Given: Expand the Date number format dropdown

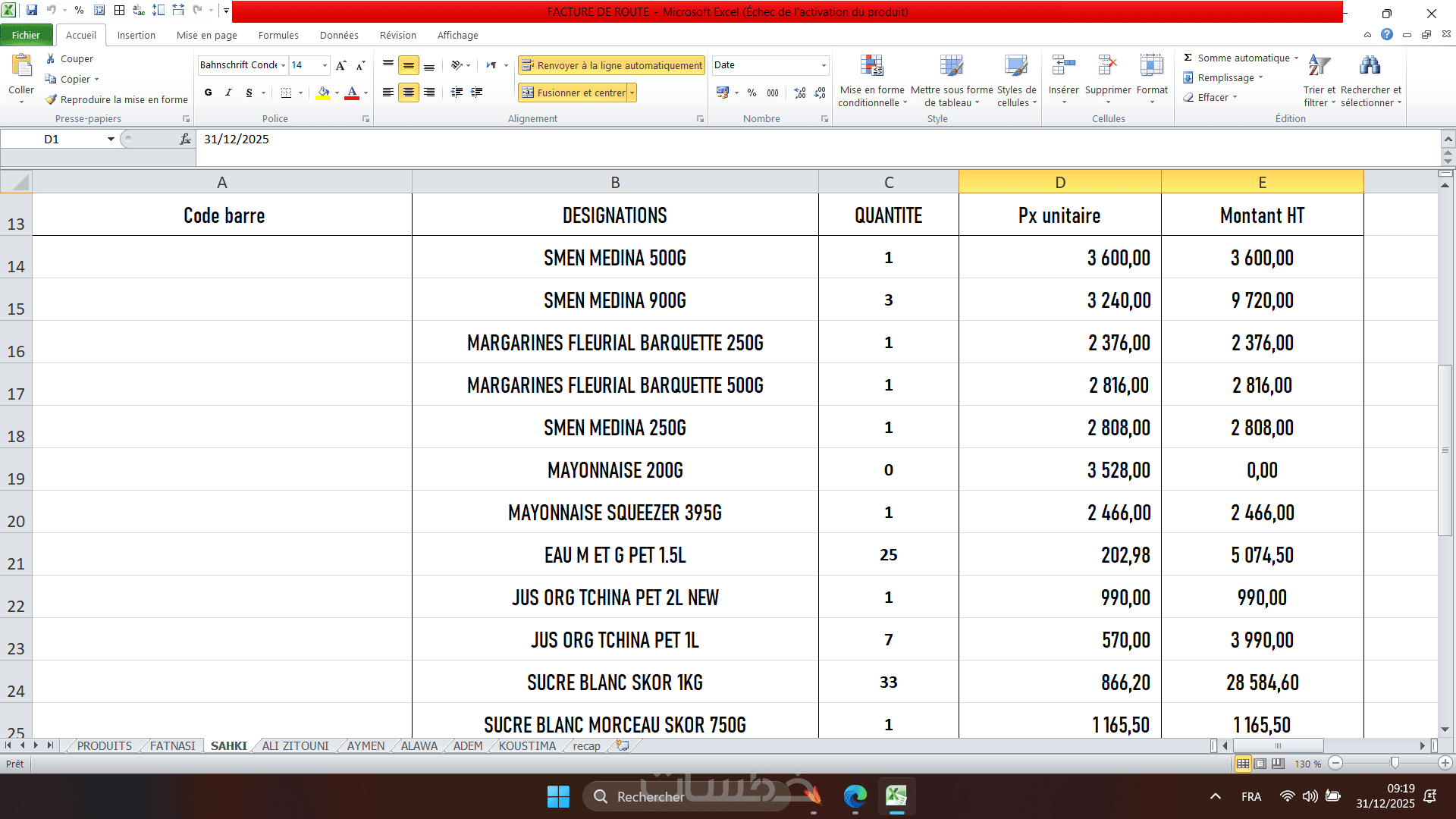Looking at the screenshot, I should [824, 65].
